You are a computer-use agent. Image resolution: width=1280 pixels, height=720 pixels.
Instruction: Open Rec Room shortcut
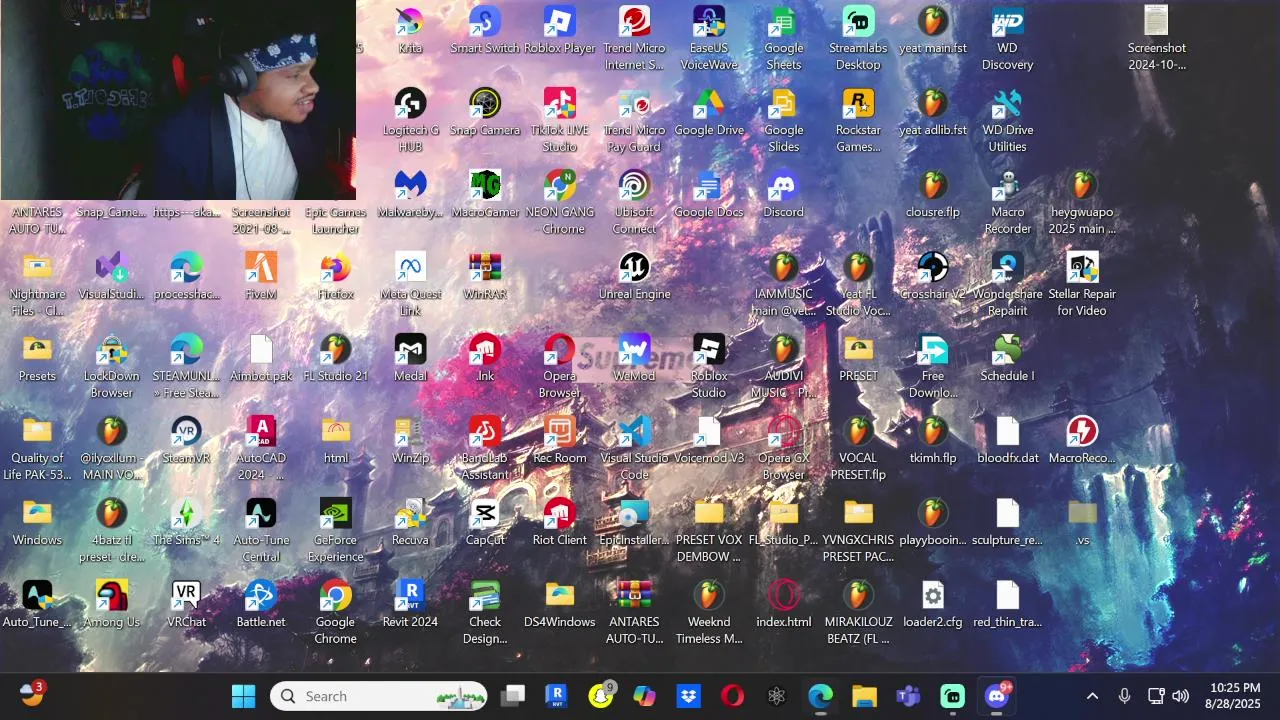pos(560,440)
